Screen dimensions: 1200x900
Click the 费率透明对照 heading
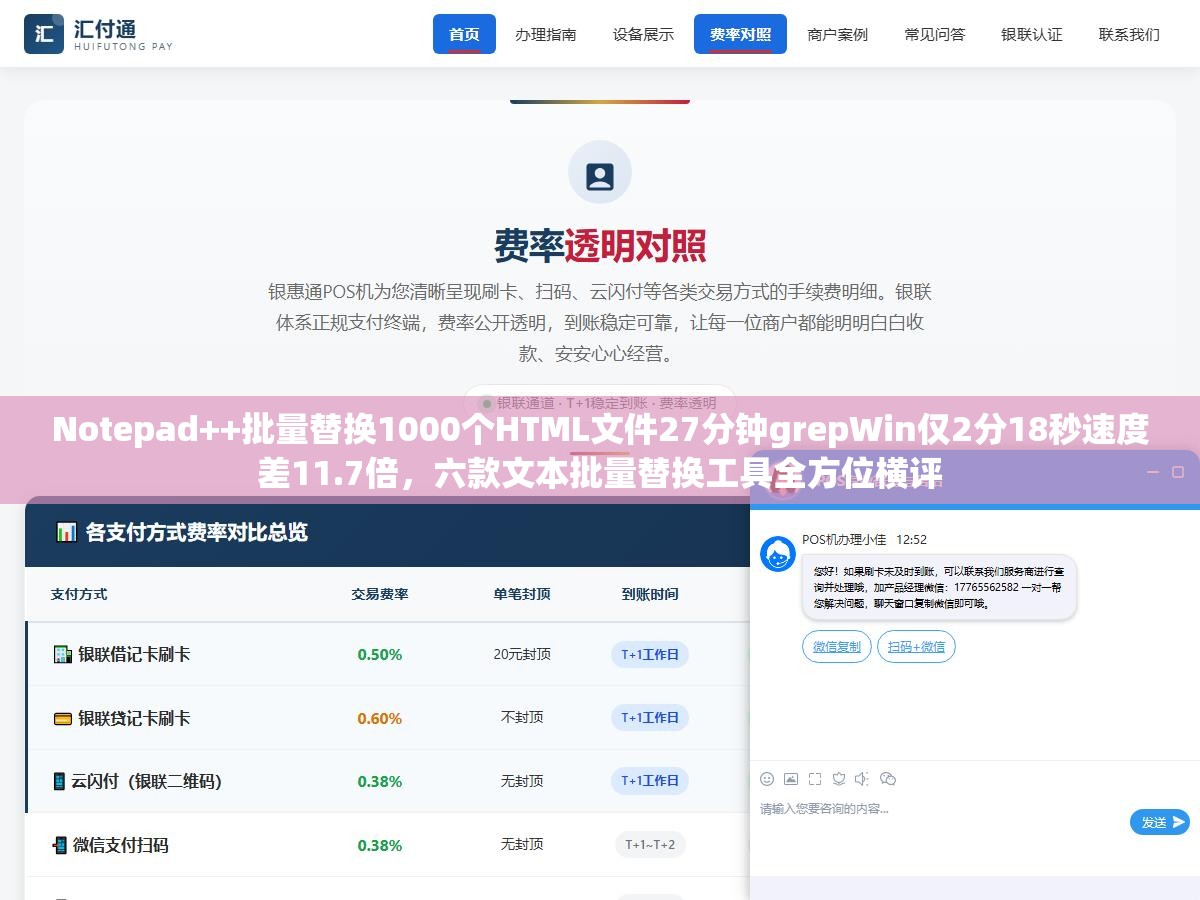point(600,245)
